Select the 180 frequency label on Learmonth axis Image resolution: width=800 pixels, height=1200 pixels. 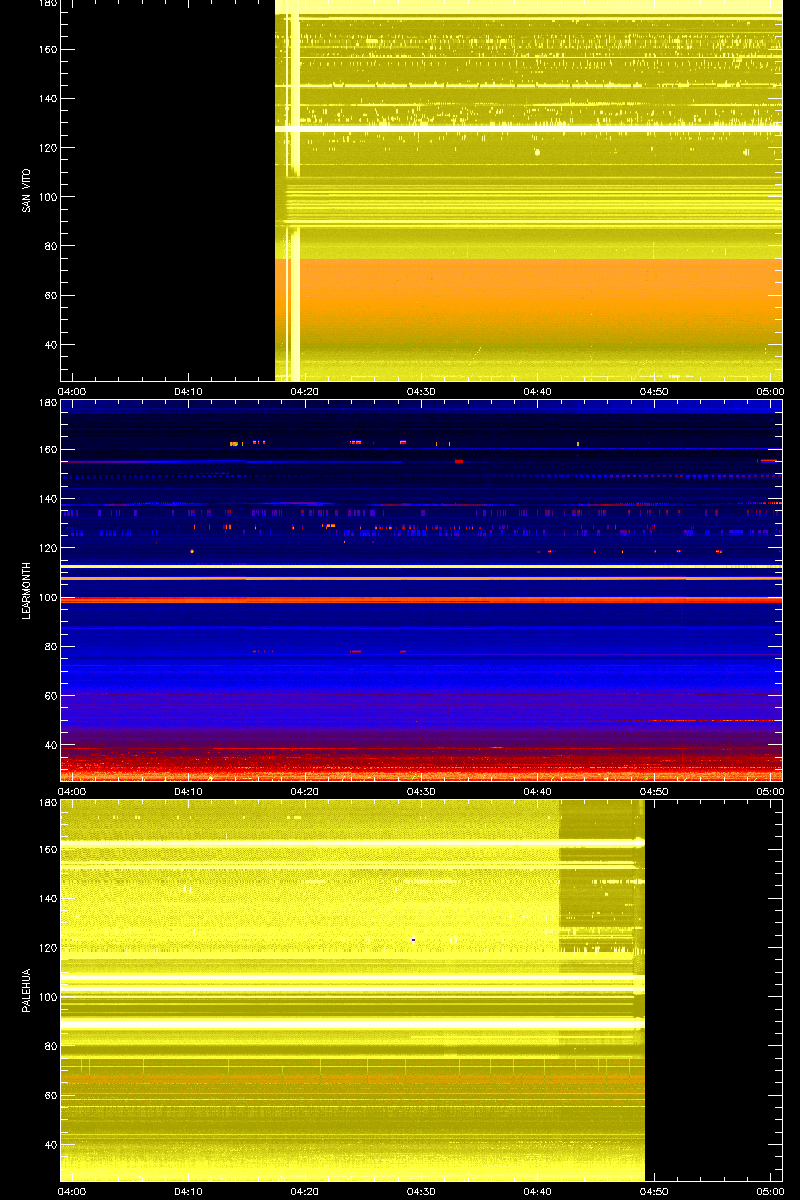47,403
